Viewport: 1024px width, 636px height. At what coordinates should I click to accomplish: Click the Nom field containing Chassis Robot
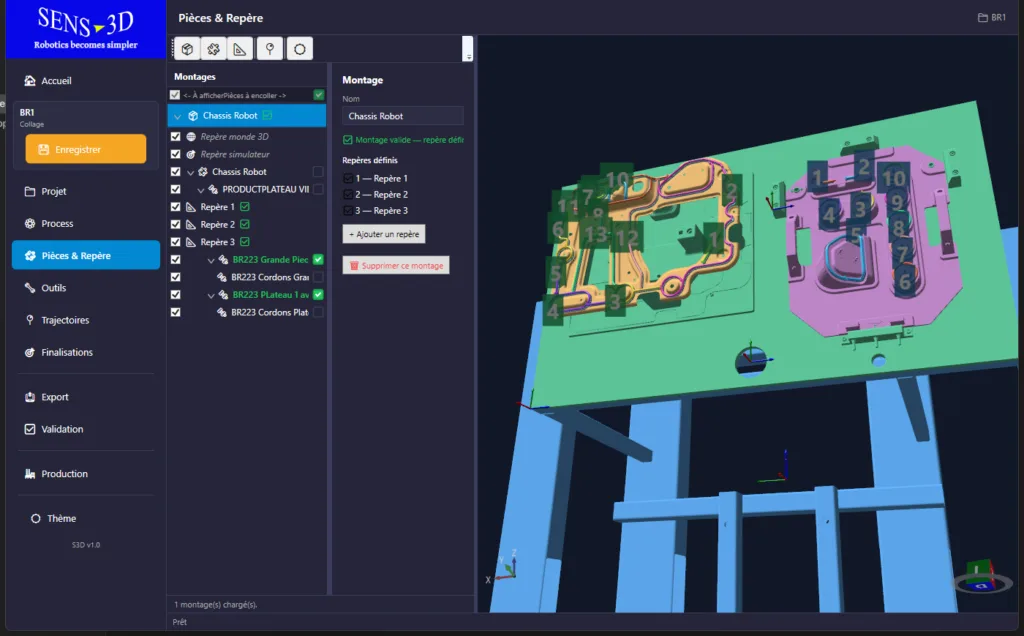(x=403, y=116)
